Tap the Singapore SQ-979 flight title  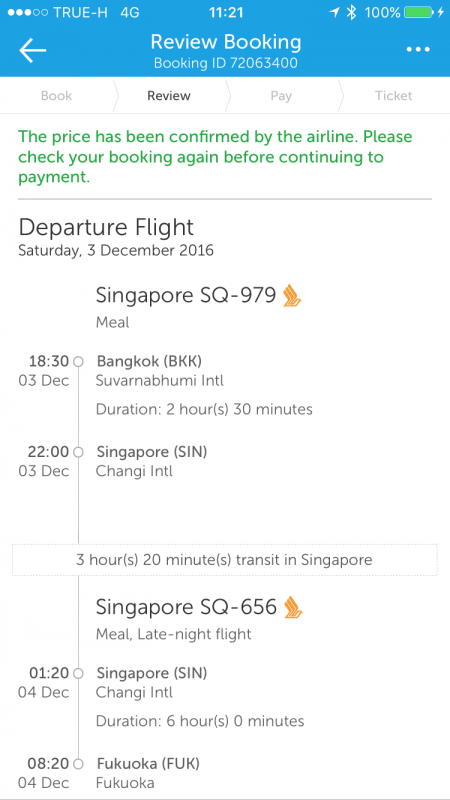click(x=186, y=295)
